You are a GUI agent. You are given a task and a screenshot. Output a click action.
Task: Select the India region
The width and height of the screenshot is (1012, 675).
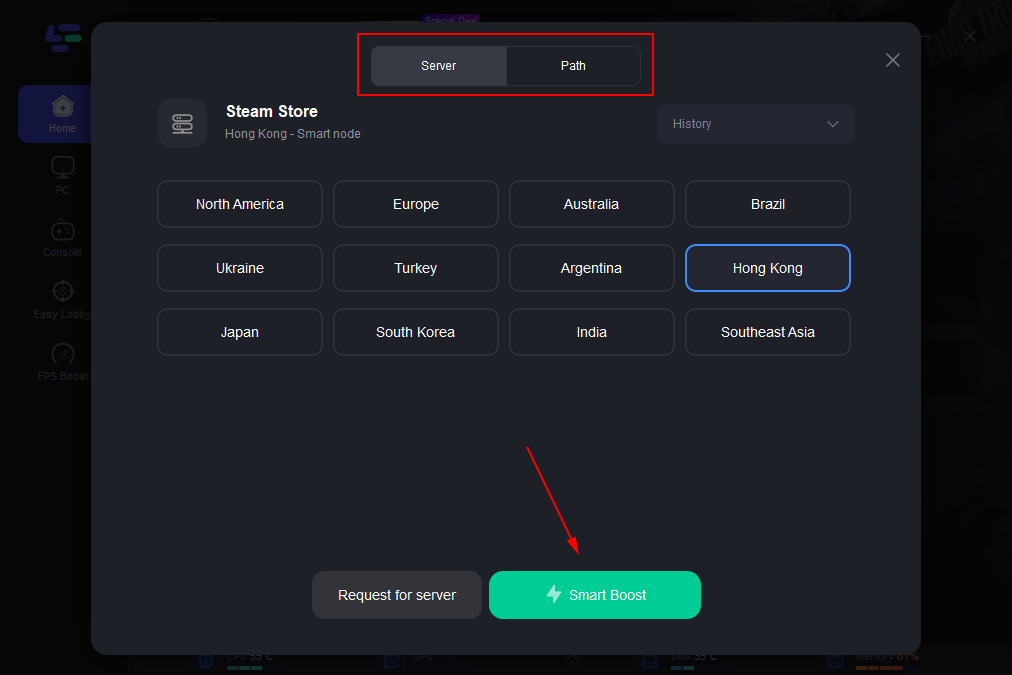click(x=591, y=332)
